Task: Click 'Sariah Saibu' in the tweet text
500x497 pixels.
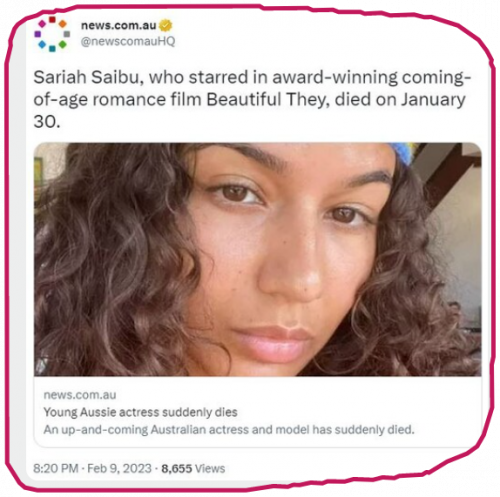Action: coord(88,77)
